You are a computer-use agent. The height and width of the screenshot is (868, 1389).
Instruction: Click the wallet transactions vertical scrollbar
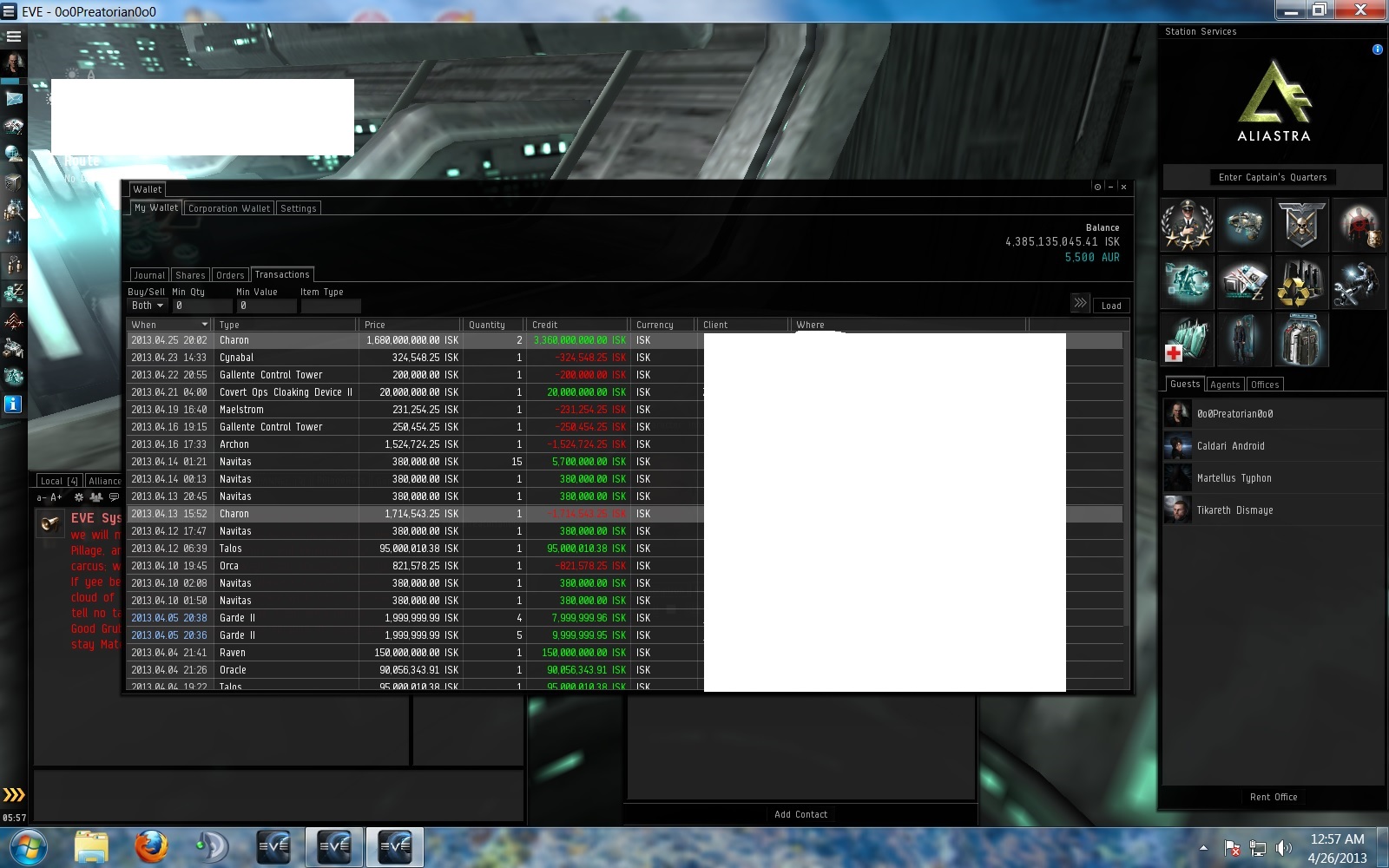click(x=1127, y=479)
